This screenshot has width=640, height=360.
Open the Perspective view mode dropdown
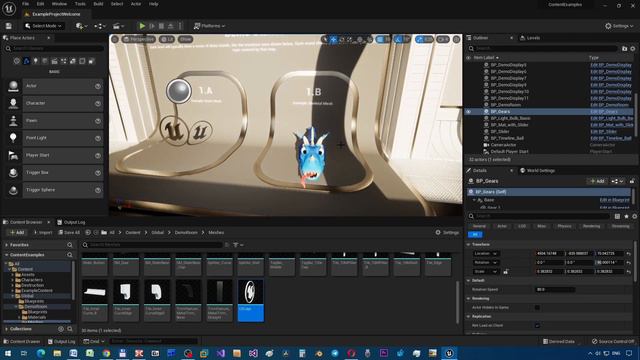[x=139, y=39]
